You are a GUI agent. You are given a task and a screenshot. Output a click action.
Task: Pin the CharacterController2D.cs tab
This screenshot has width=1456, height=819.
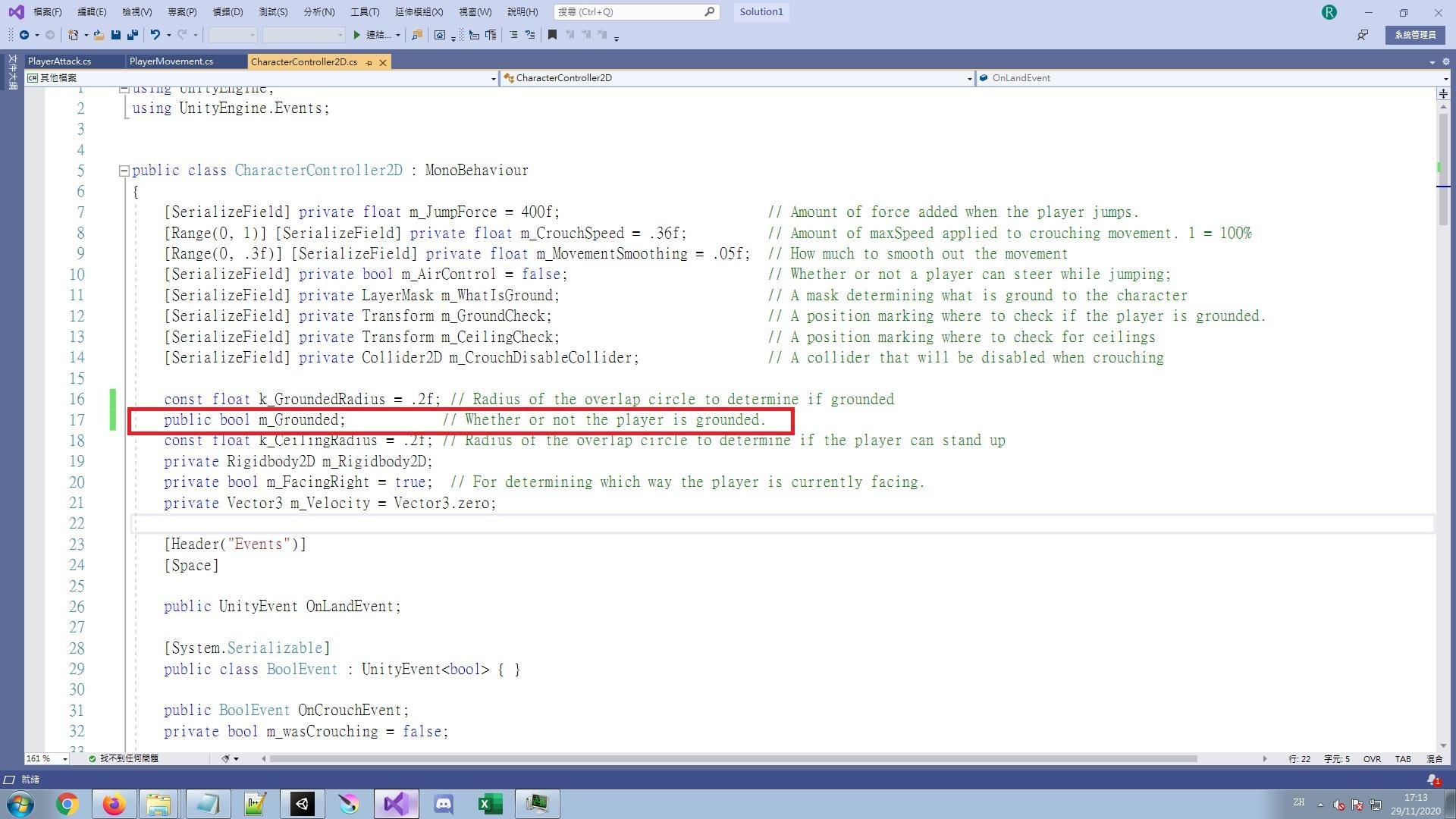pos(369,62)
